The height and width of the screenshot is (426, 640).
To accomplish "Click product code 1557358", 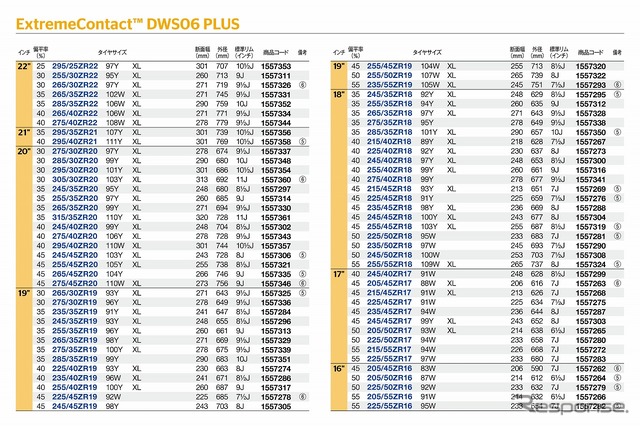I will click(x=276, y=142).
